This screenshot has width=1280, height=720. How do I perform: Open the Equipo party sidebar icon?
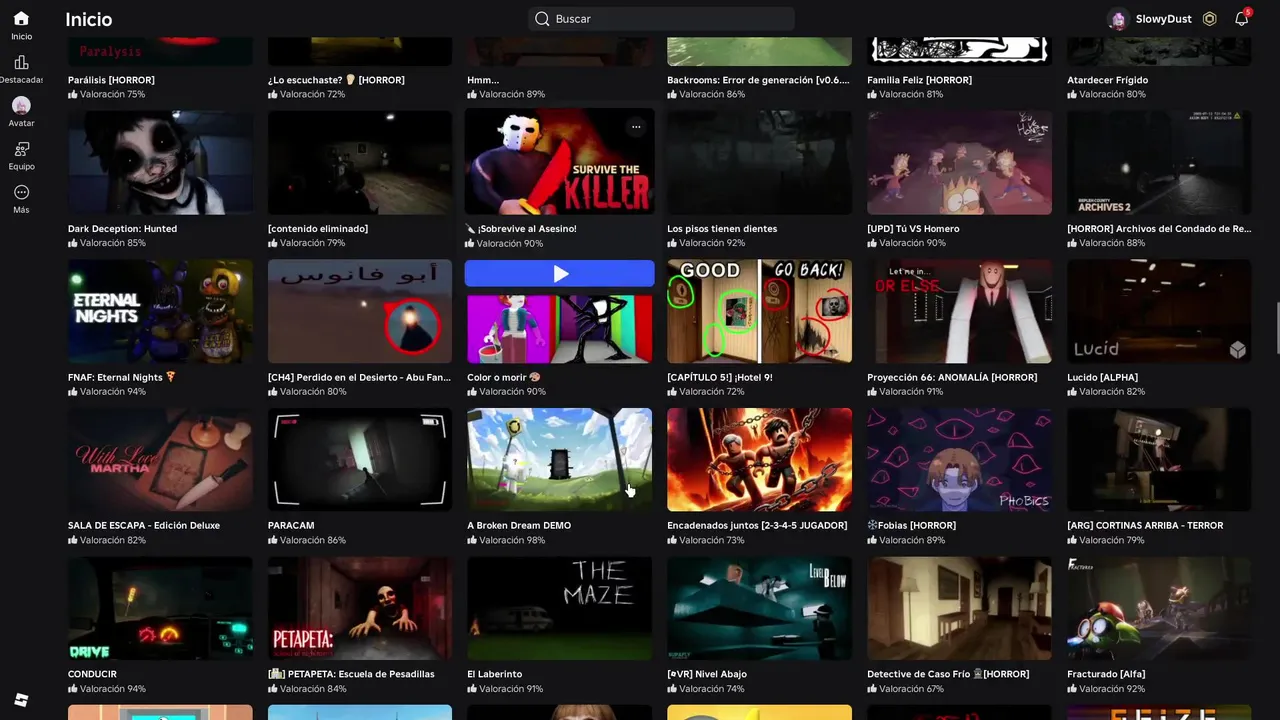21,149
